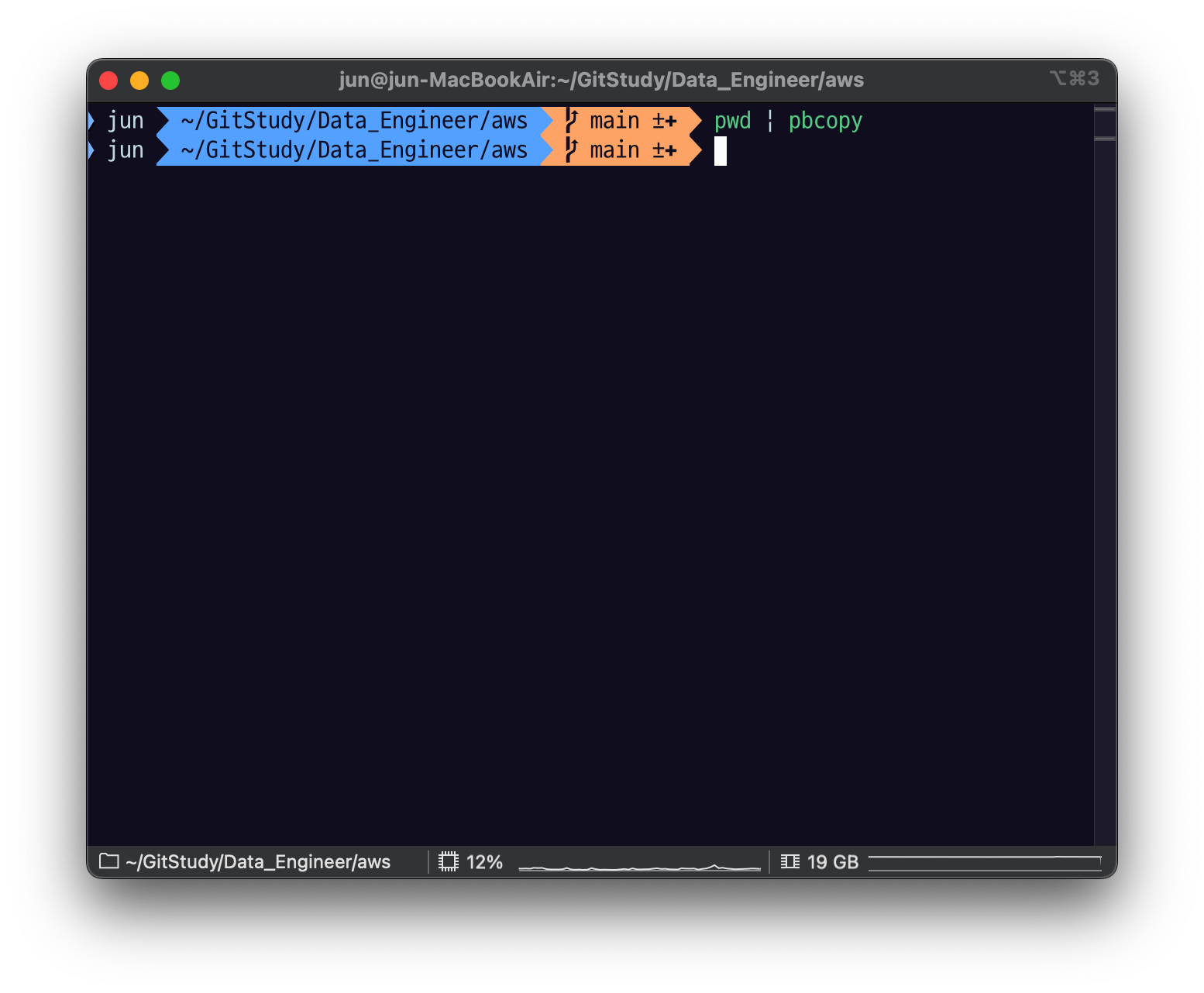Click the directory path on the first prompt line

point(354,121)
